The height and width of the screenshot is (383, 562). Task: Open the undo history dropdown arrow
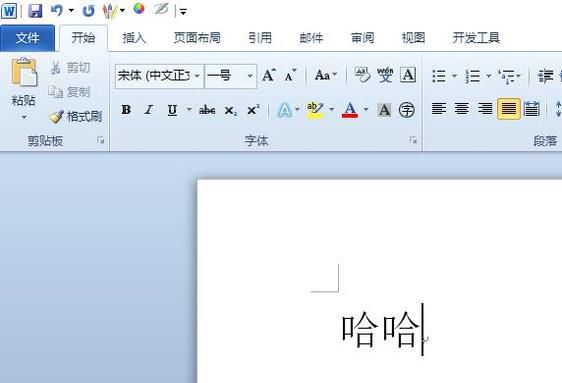[x=71, y=11]
